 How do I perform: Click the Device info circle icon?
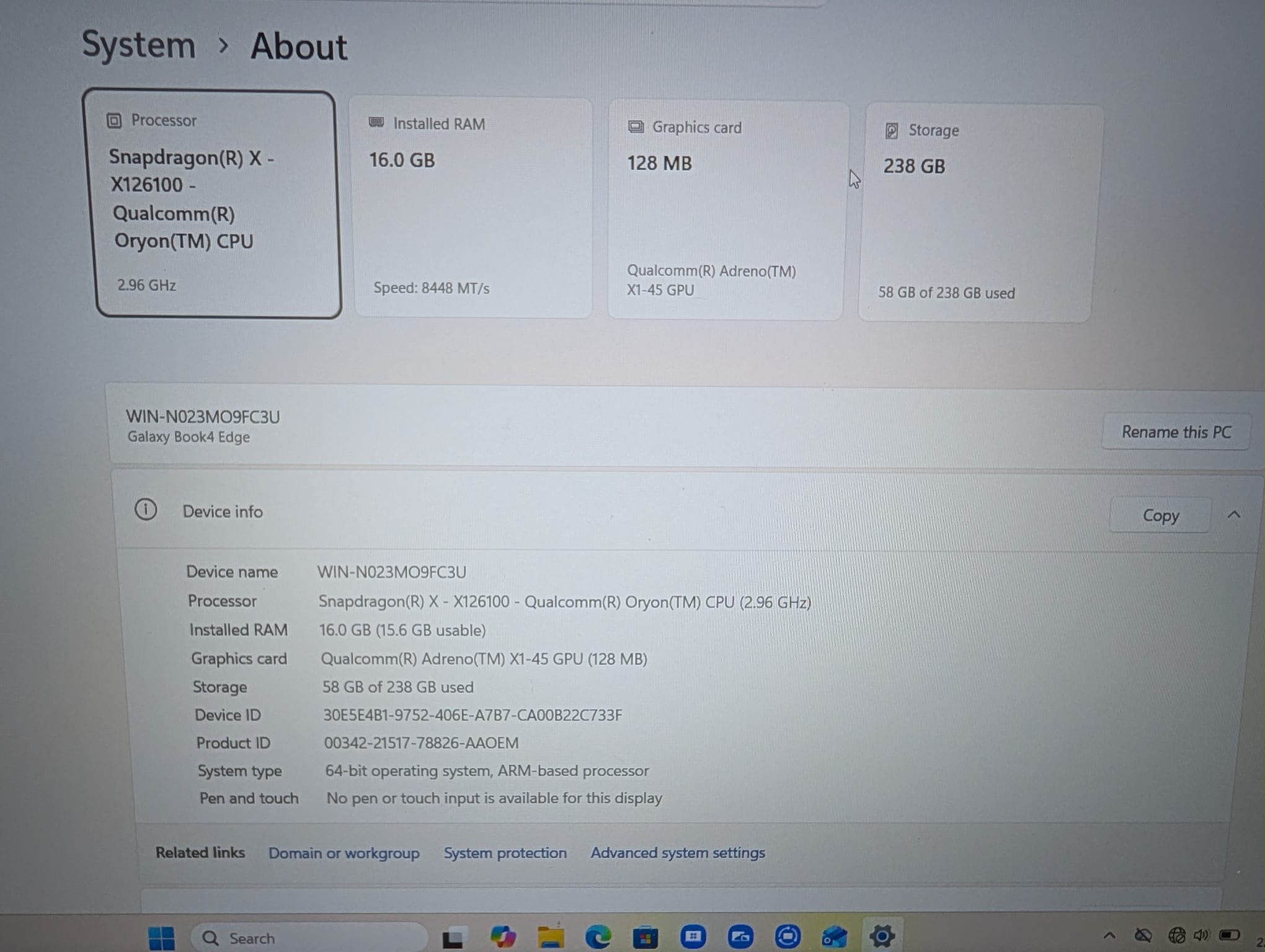coord(146,510)
